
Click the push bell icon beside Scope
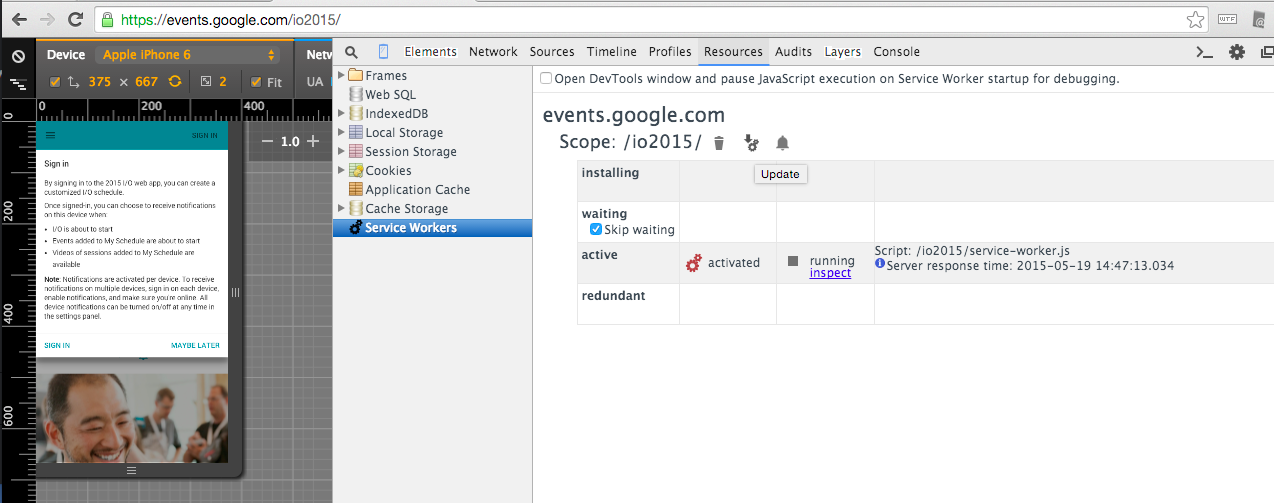(783, 143)
